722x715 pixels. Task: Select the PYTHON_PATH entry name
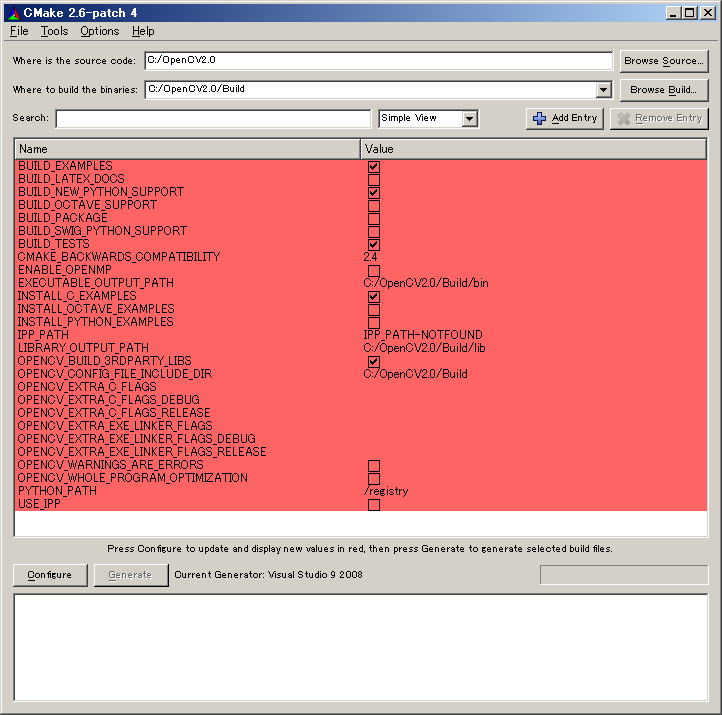(57, 491)
